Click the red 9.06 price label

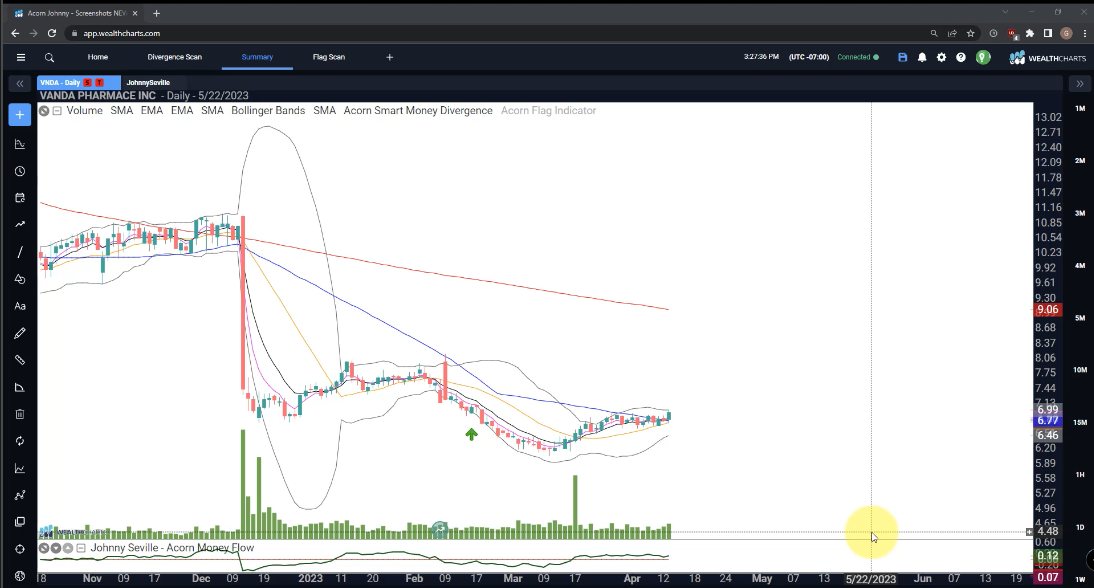tap(1047, 310)
